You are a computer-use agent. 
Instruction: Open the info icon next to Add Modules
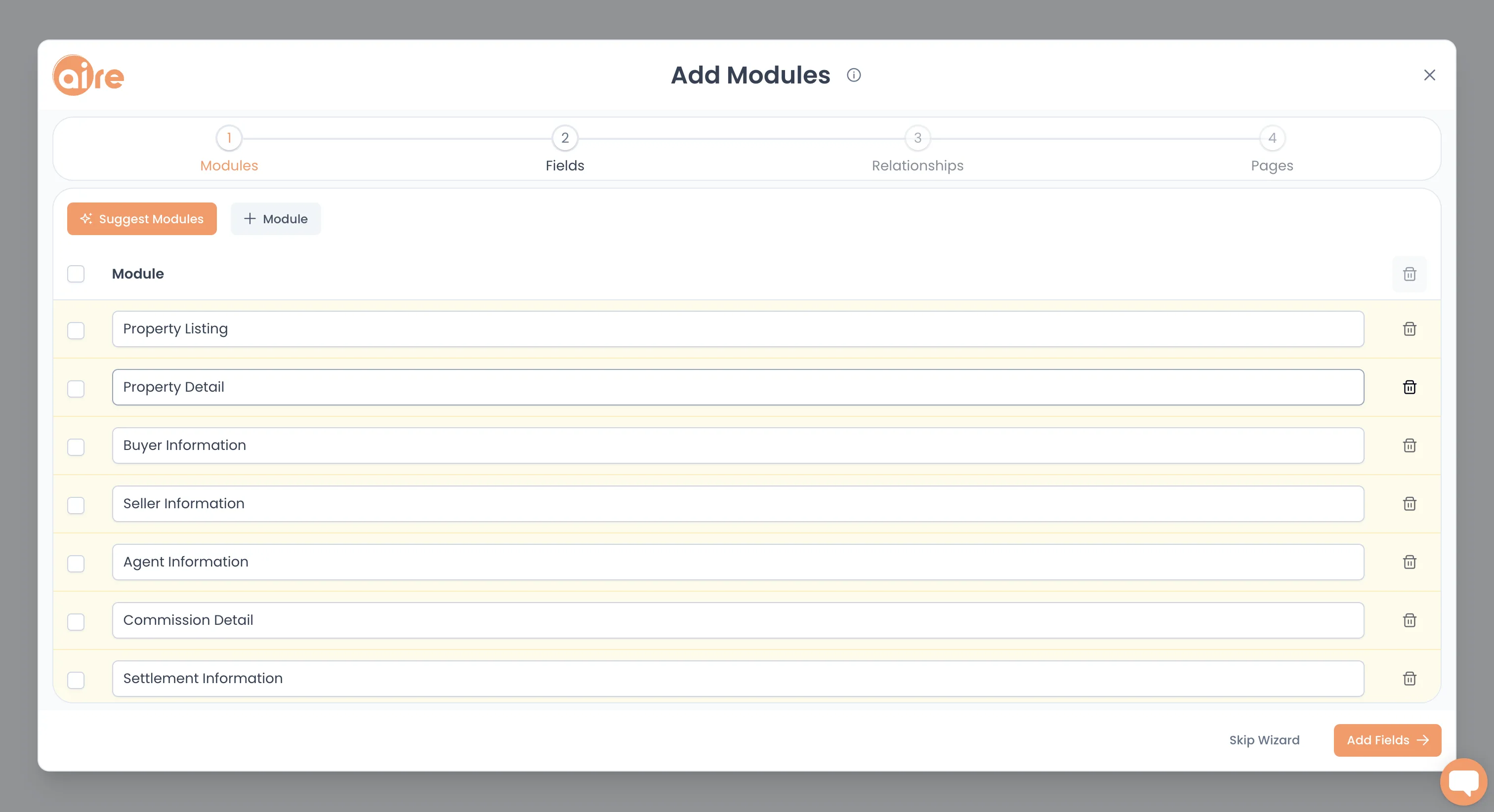pos(854,75)
